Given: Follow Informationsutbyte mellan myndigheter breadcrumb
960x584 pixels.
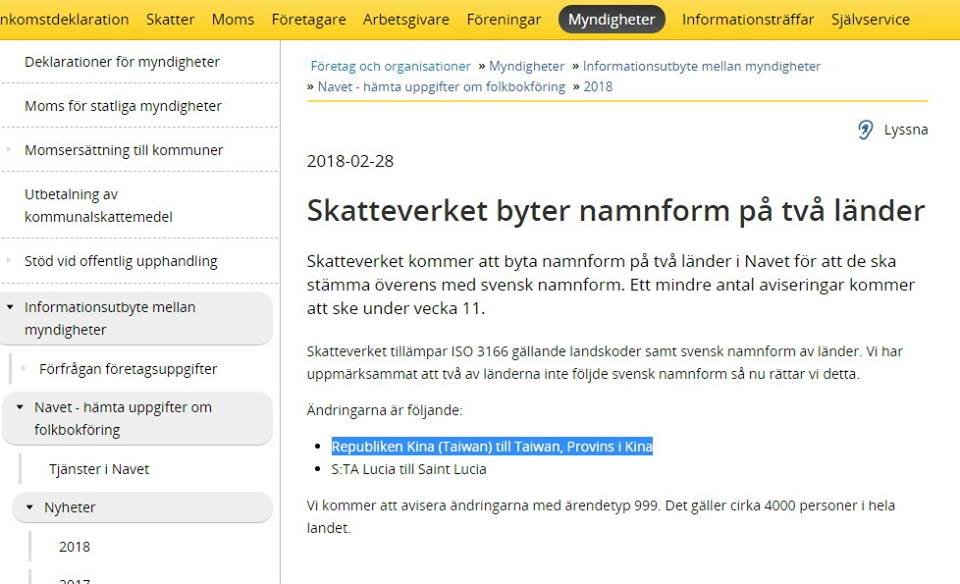Looking at the screenshot, I should tap(702, 66).
